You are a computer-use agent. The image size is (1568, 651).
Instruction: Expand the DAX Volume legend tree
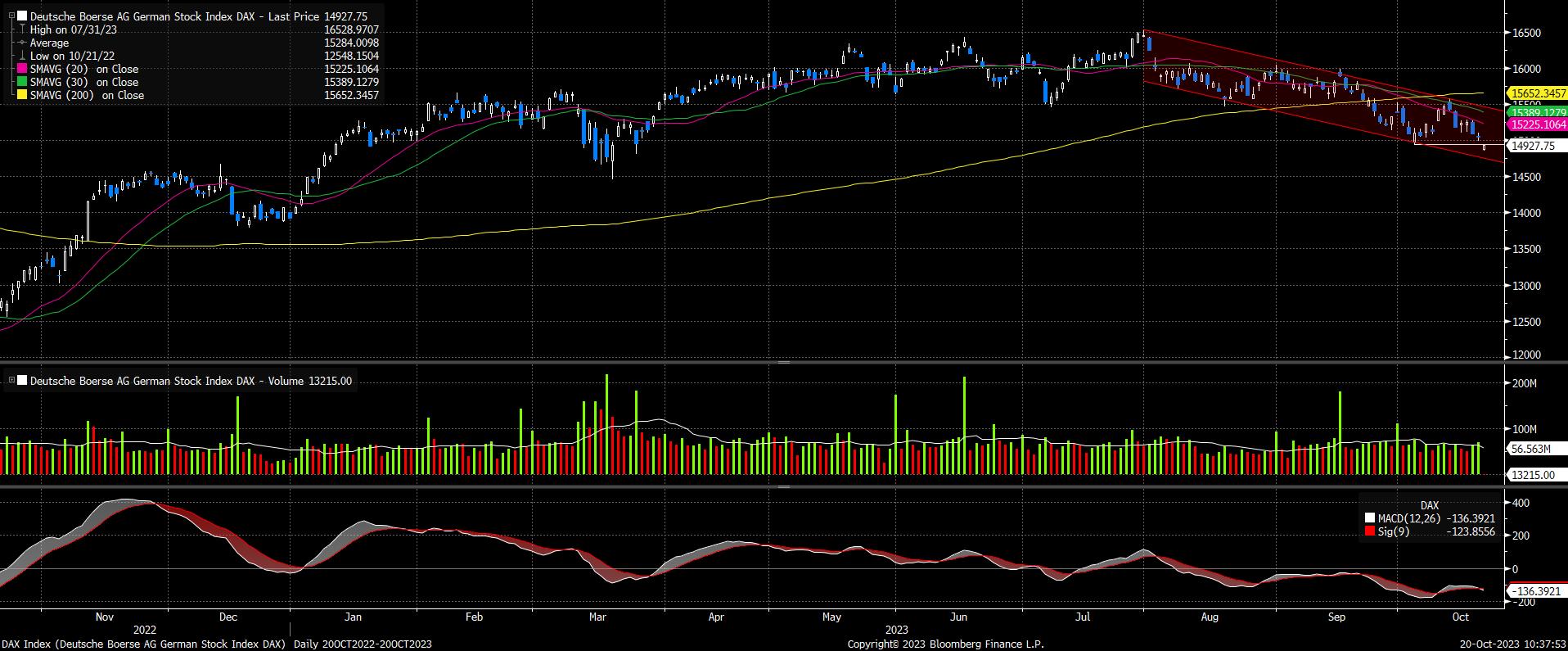[x=11, y=381]
